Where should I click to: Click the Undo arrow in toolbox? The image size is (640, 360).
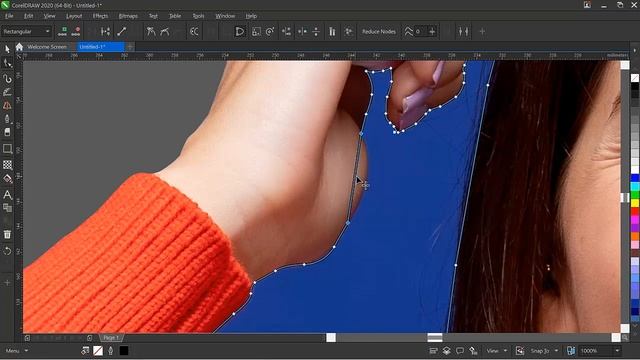click(x=7, y=251)
